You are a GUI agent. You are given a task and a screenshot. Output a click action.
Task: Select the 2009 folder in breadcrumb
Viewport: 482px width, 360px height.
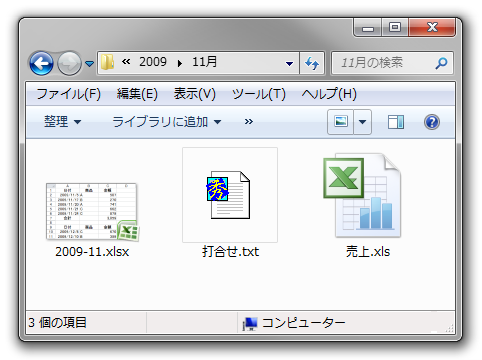(x=153, y=62)
